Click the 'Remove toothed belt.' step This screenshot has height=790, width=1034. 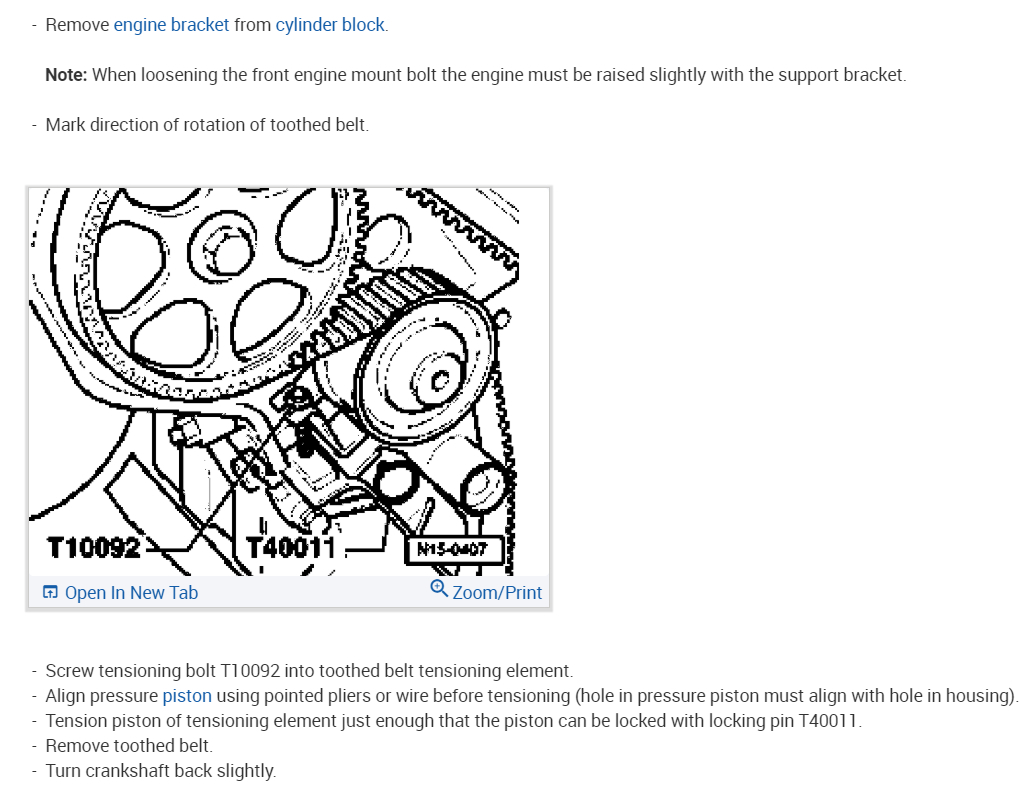click(129, 746)
